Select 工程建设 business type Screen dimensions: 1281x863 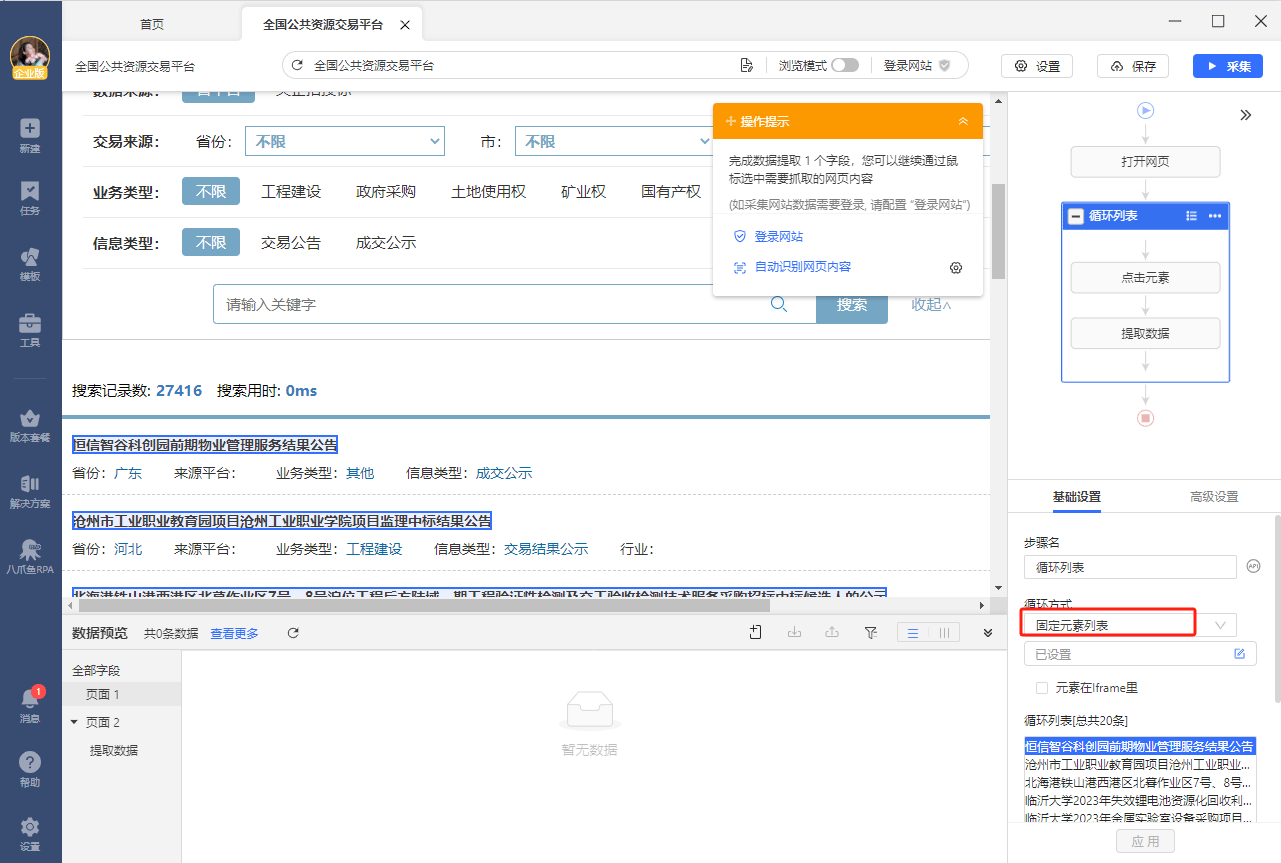coord(291,191)
